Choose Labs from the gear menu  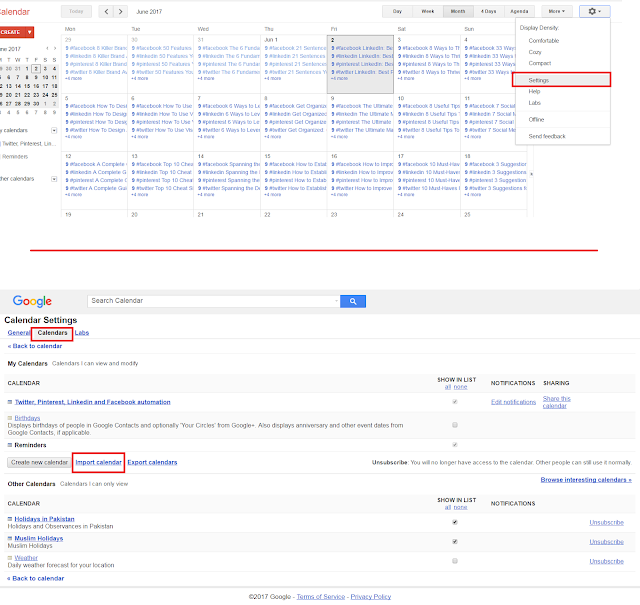pos(534,103)
